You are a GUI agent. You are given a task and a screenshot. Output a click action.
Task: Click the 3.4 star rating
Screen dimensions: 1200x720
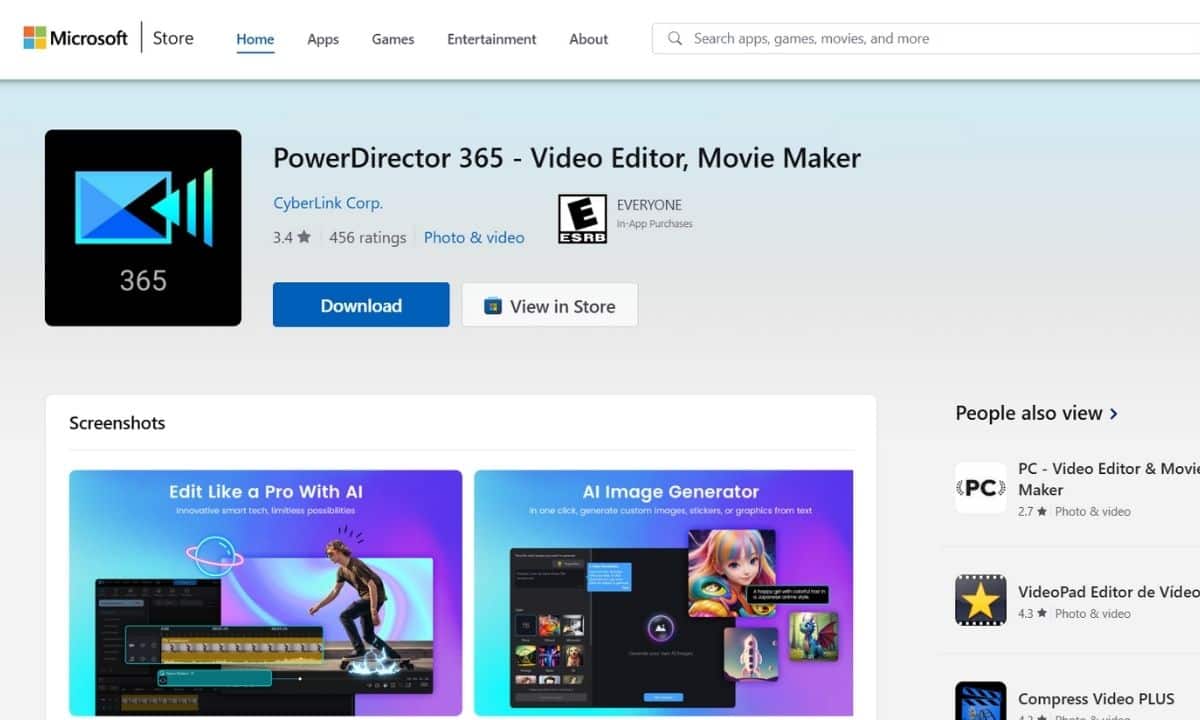click(x=292, y=237)
